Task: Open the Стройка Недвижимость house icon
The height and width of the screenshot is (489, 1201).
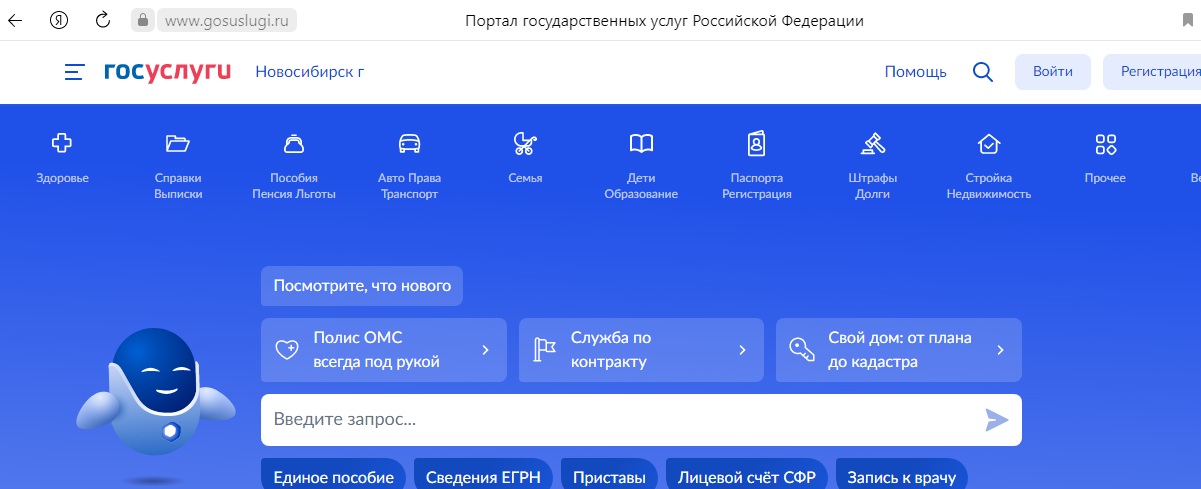Action: click(x=989, y=144)
